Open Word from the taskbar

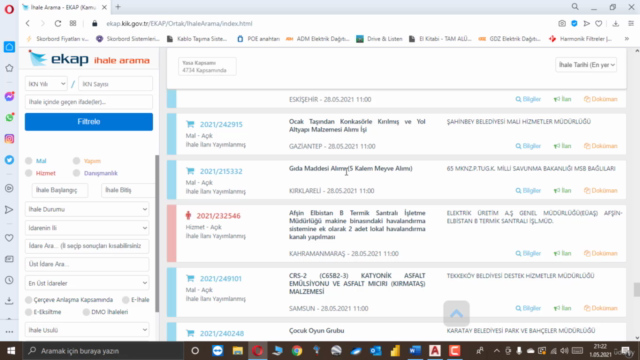(x=415, y=351)
